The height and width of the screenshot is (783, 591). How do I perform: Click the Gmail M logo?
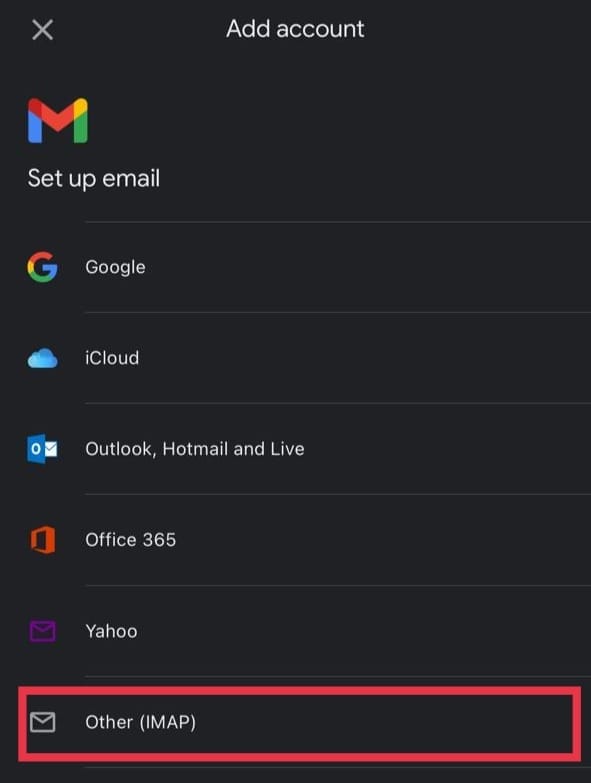pos(58,120)
